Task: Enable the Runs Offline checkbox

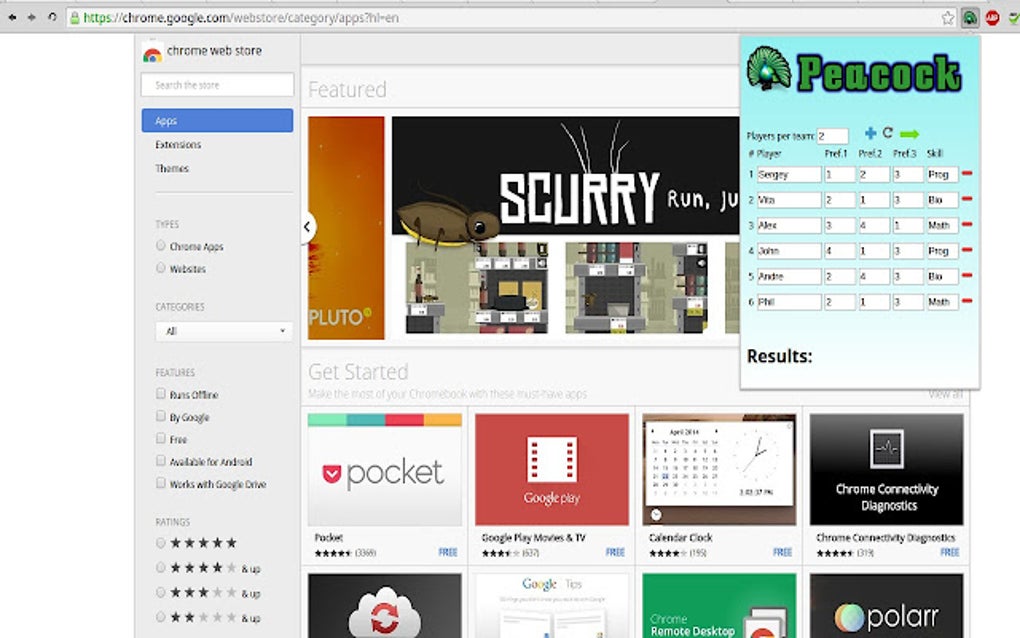Action: 161,393
